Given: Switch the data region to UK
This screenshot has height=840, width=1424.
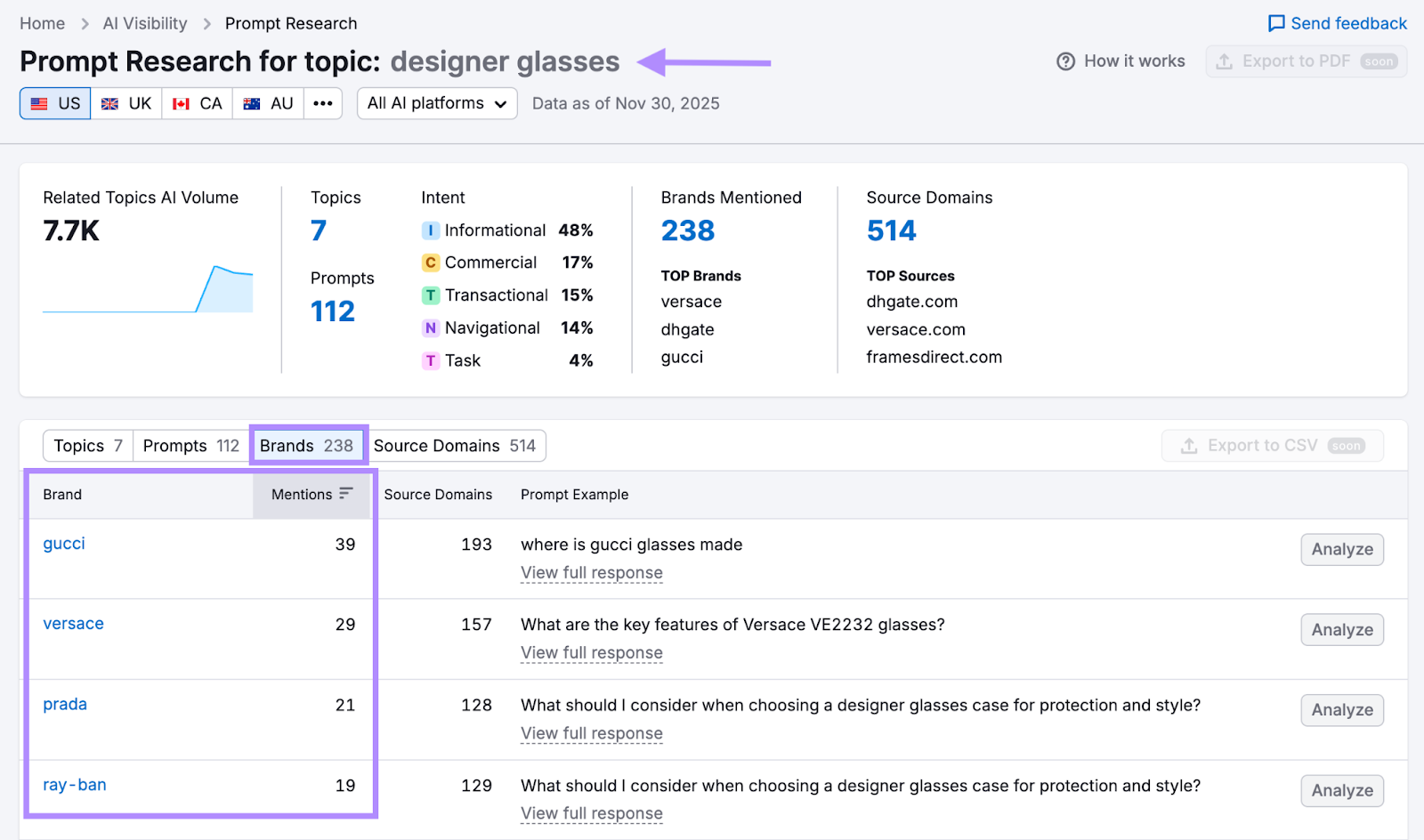Looking at the screenshot, I should coord(125,103).
